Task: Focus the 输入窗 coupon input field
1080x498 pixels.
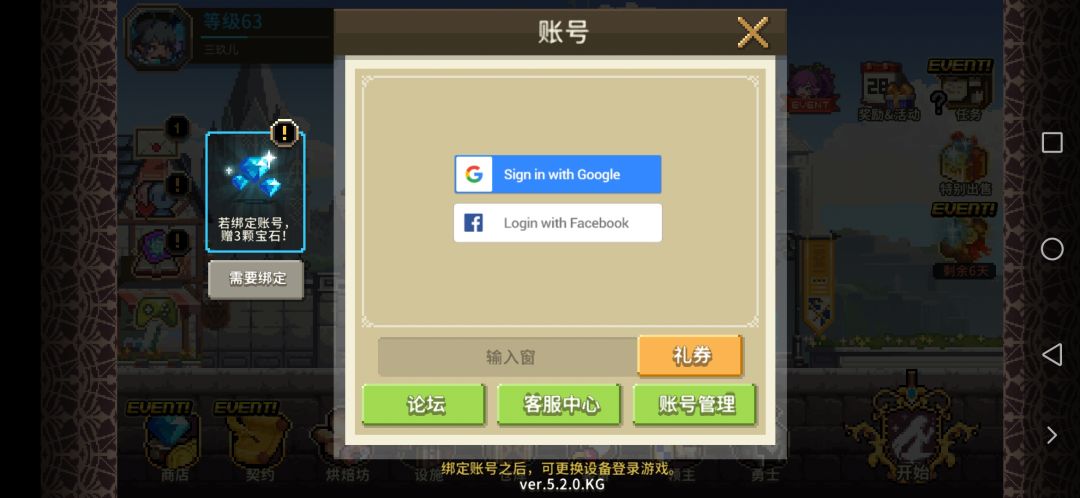Action: click(508, 357)
